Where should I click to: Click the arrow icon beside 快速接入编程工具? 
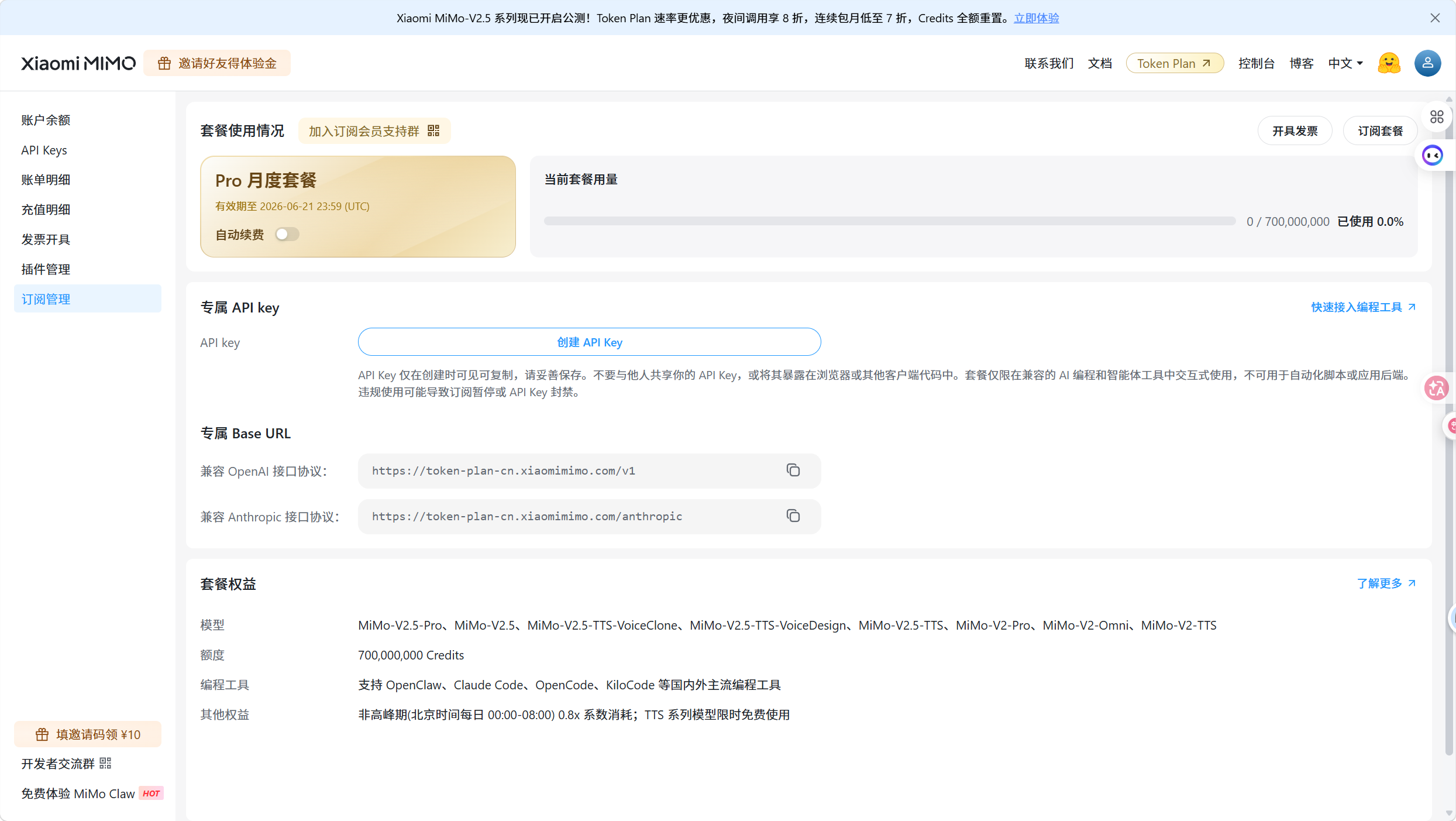tap(1412, 307)
